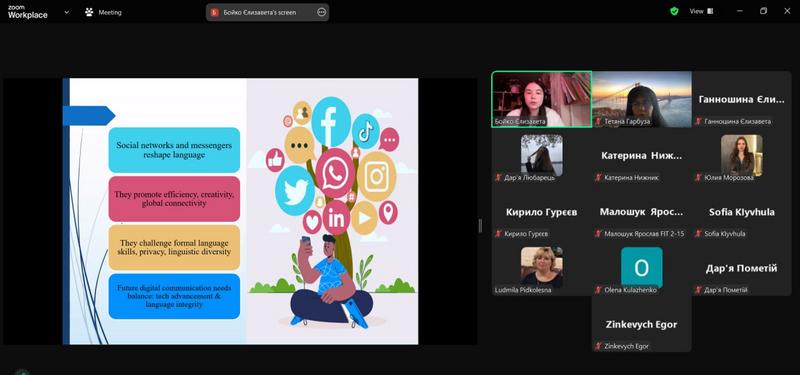The image size is (800, 375).
Task: Open the View layout options
Action: [x=702, y=11]
